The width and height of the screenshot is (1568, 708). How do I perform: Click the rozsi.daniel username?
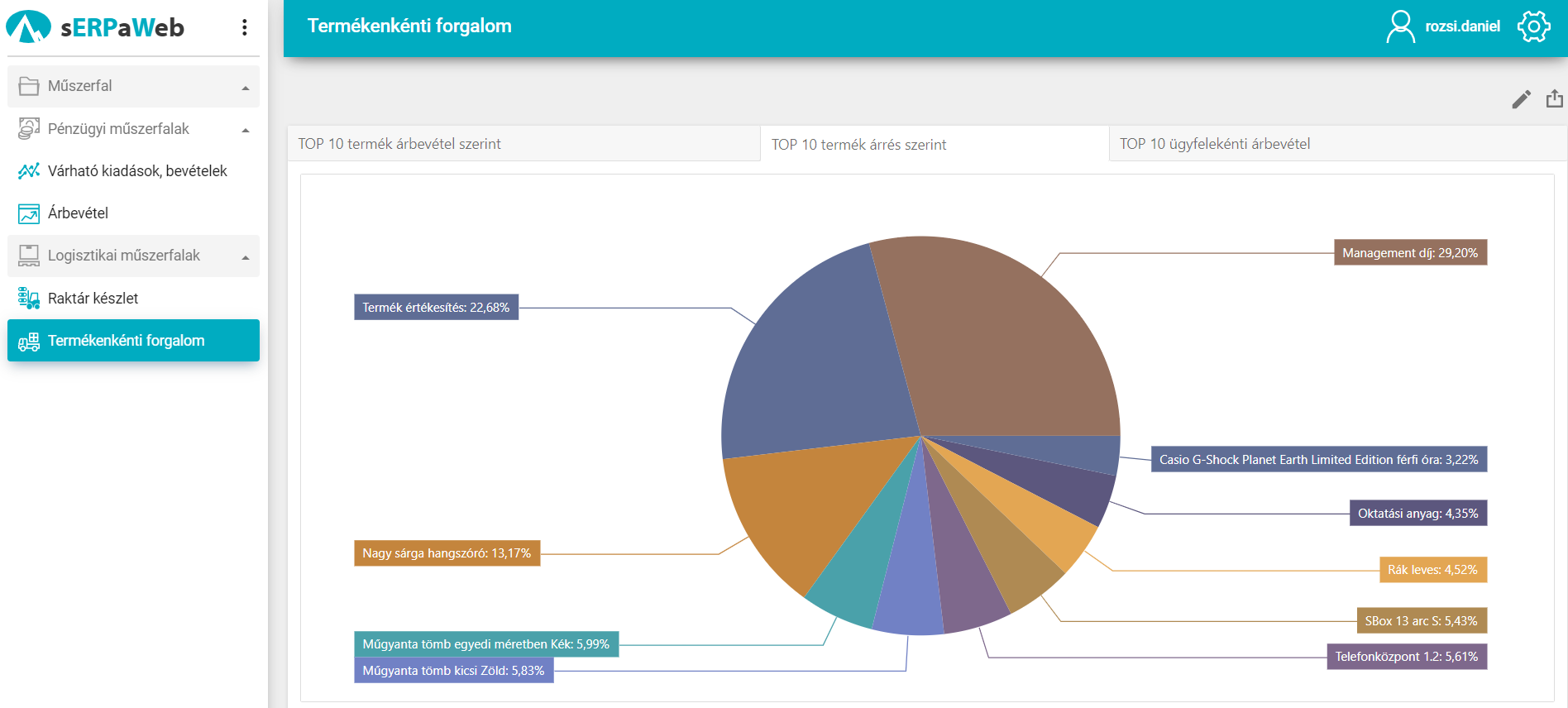tap(1462, 26)
